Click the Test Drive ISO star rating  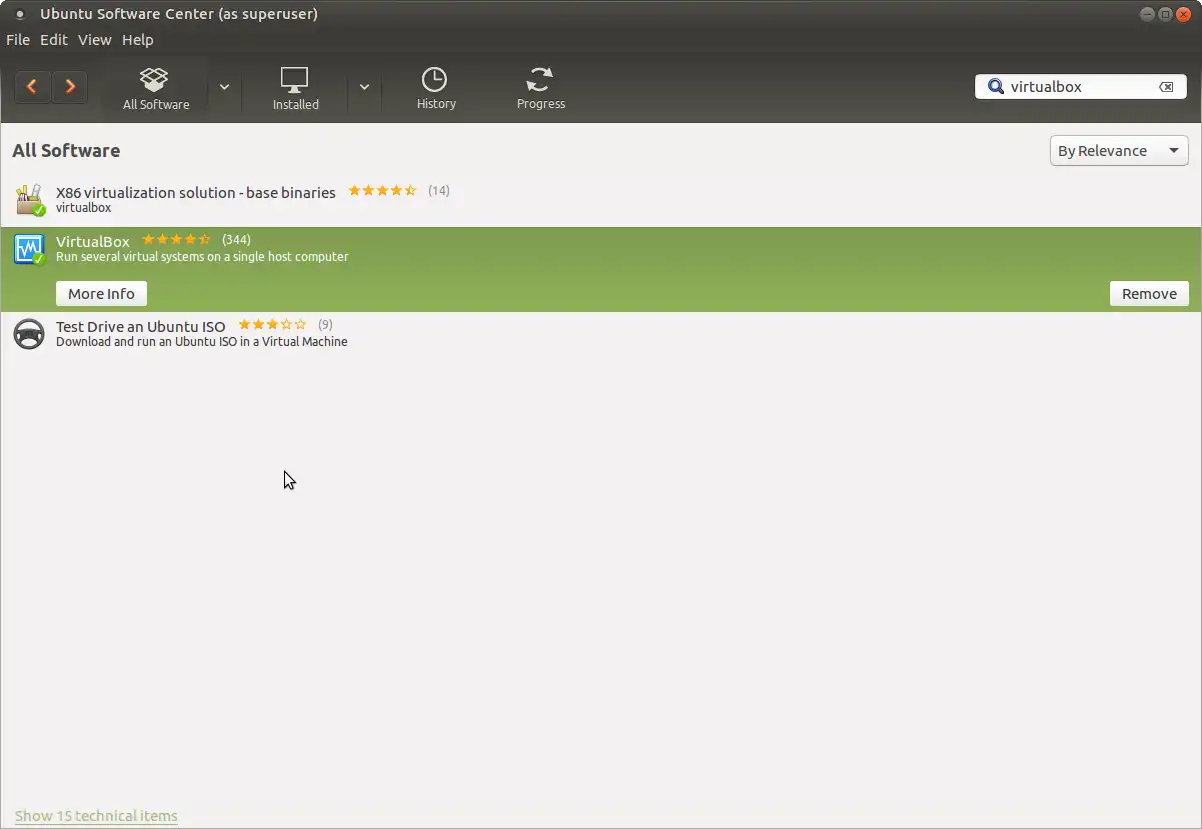[x=272, y=325]
